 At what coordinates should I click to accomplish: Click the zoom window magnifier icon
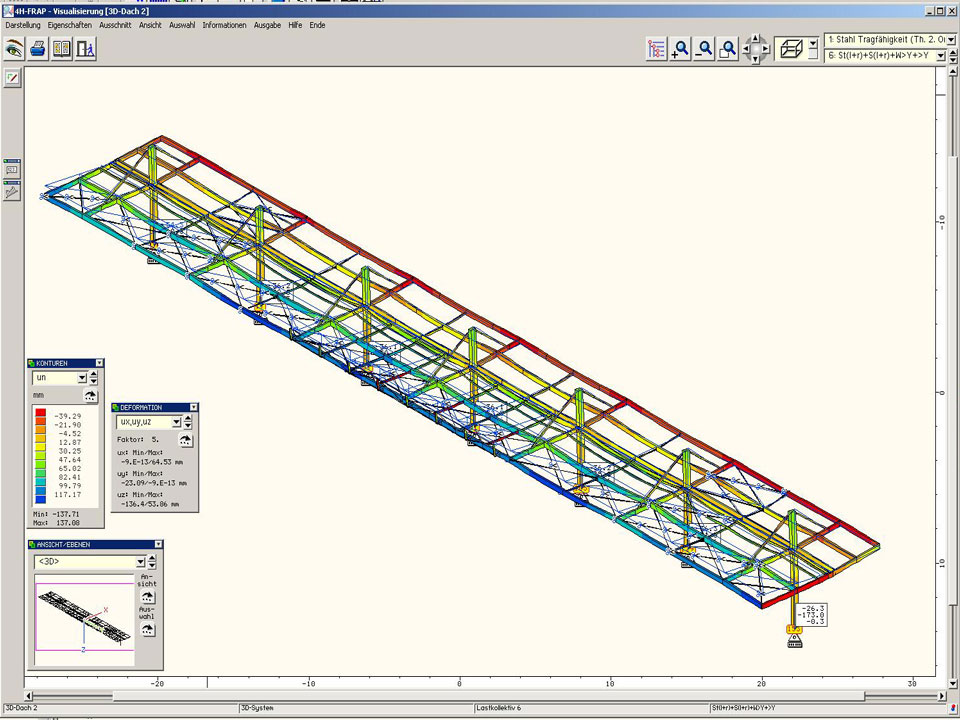coord(729,48)
